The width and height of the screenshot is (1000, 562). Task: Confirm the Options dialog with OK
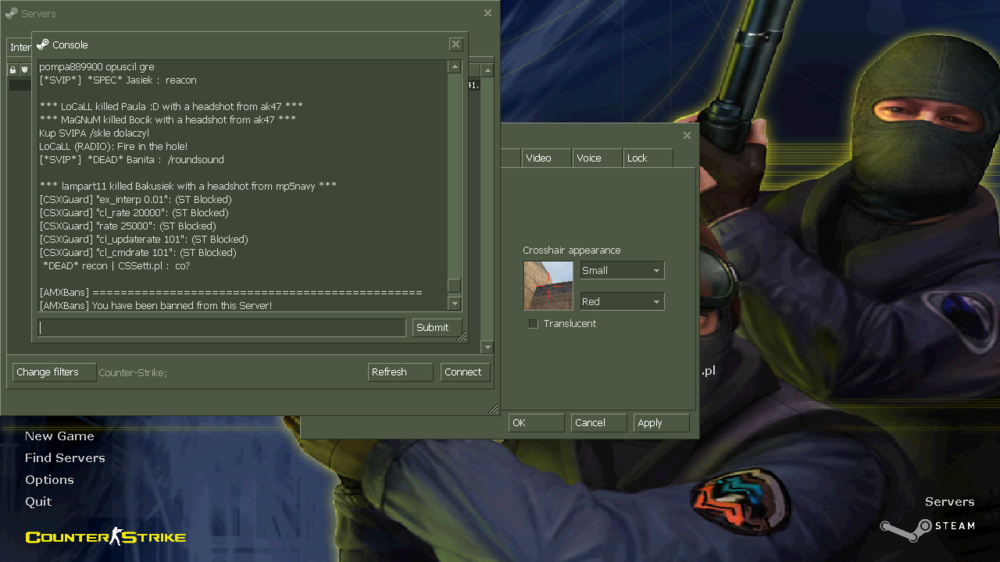(536, 423)
